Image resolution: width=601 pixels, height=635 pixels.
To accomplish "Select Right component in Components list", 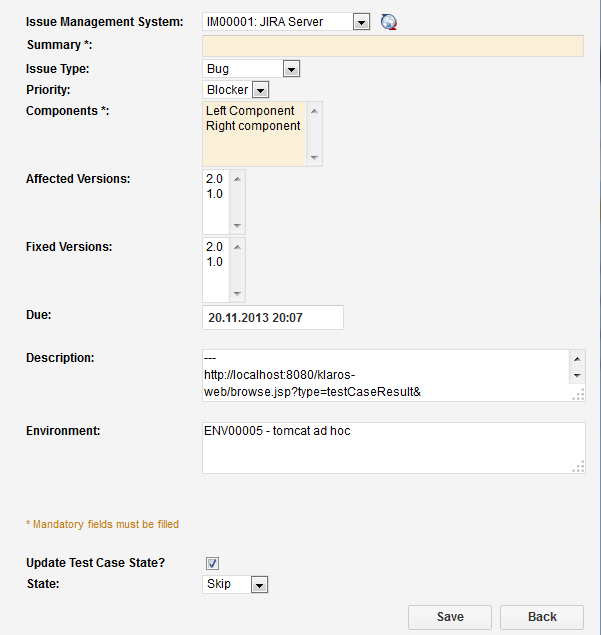I will [x=253, y=126].
